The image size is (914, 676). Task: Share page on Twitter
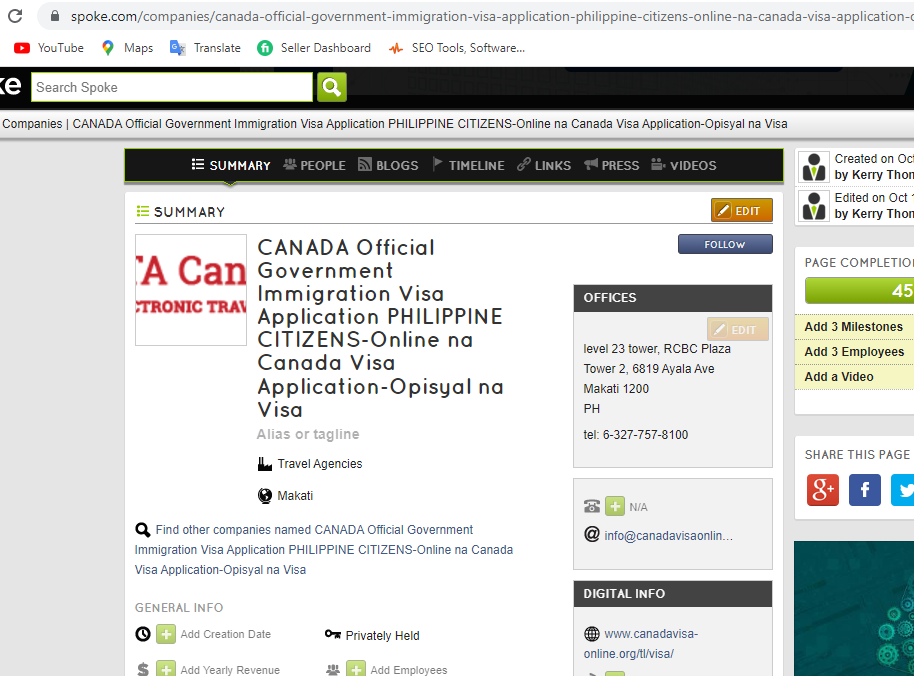tap(902, 490)
